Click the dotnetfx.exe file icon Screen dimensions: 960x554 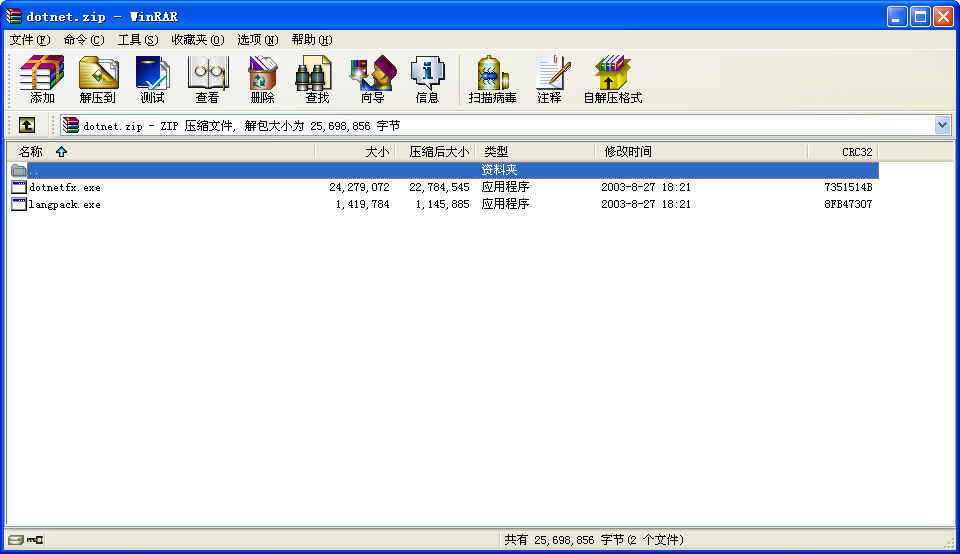pyautogui.click(x=19, y=187)
